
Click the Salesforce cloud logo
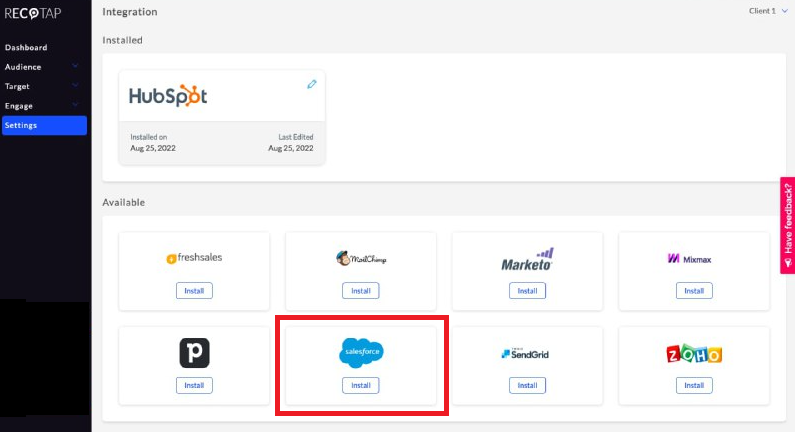(361, 352)
